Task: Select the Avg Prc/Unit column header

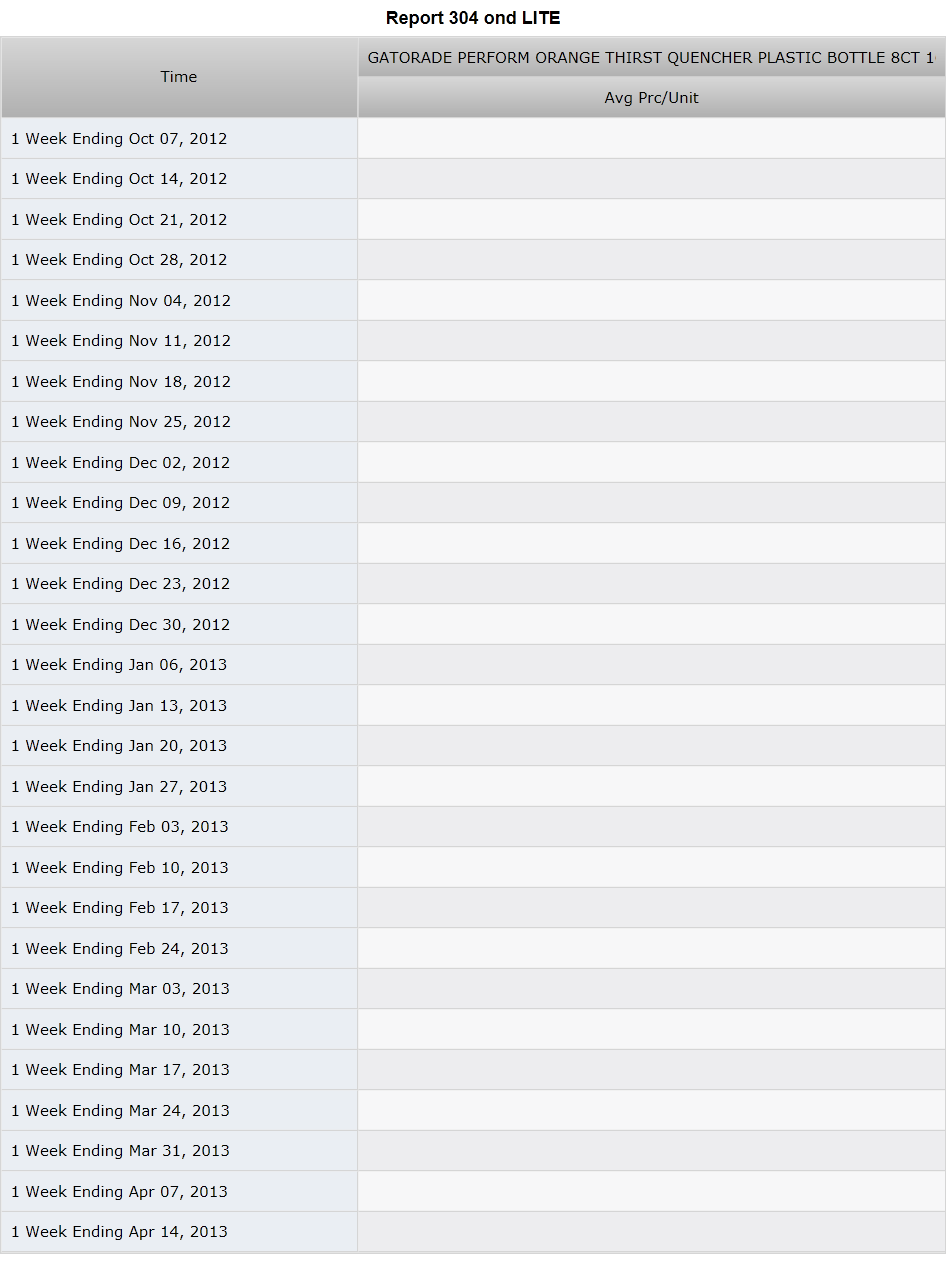Action: [x=651, y=98]
